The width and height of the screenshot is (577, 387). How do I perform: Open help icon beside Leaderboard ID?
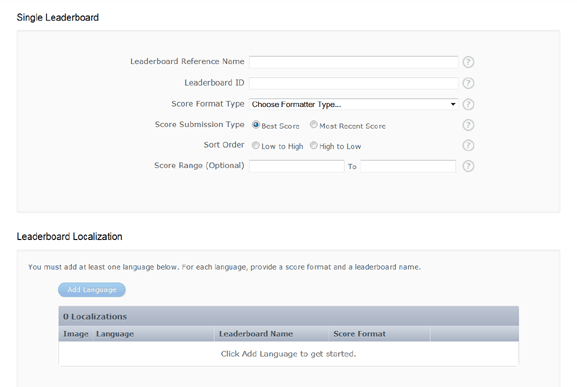coord(468,83)
